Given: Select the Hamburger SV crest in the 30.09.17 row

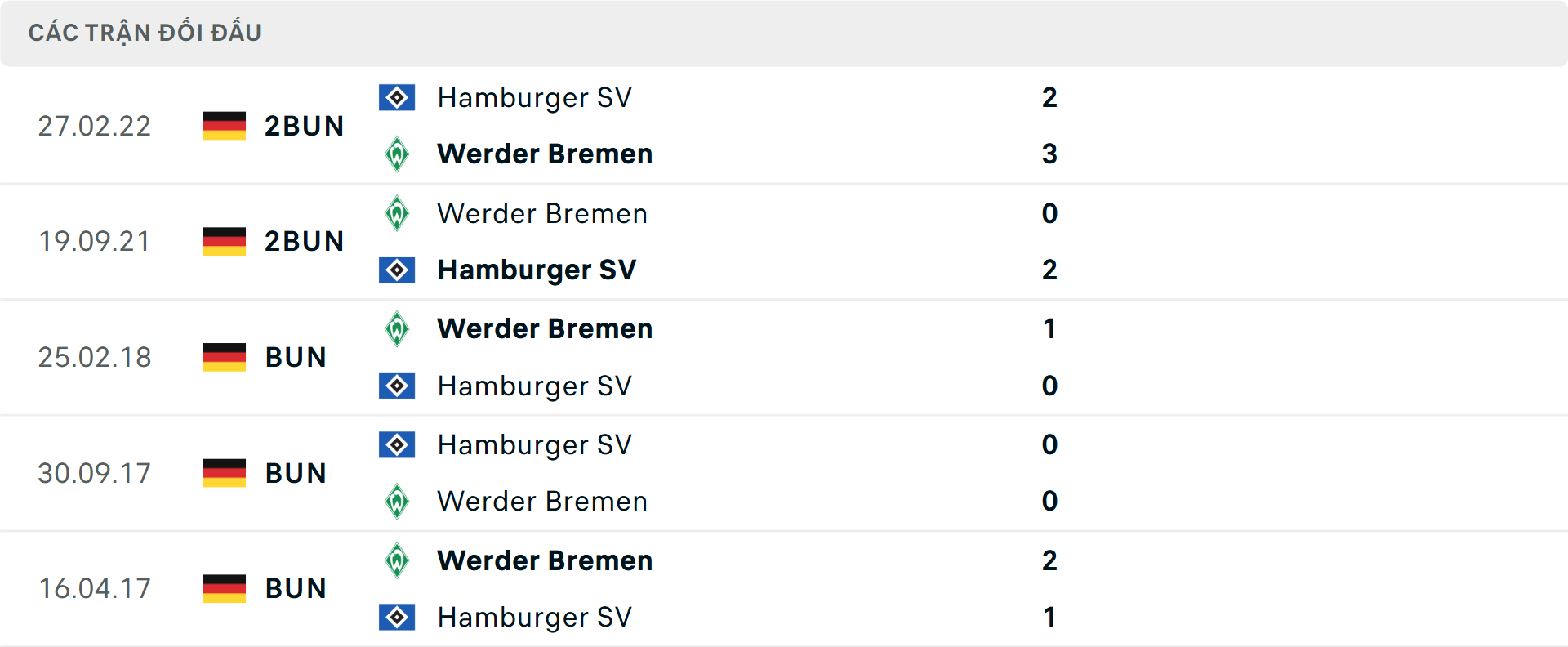Looking at the screenshot, I should pyautogui.click(x=397, y=444).
